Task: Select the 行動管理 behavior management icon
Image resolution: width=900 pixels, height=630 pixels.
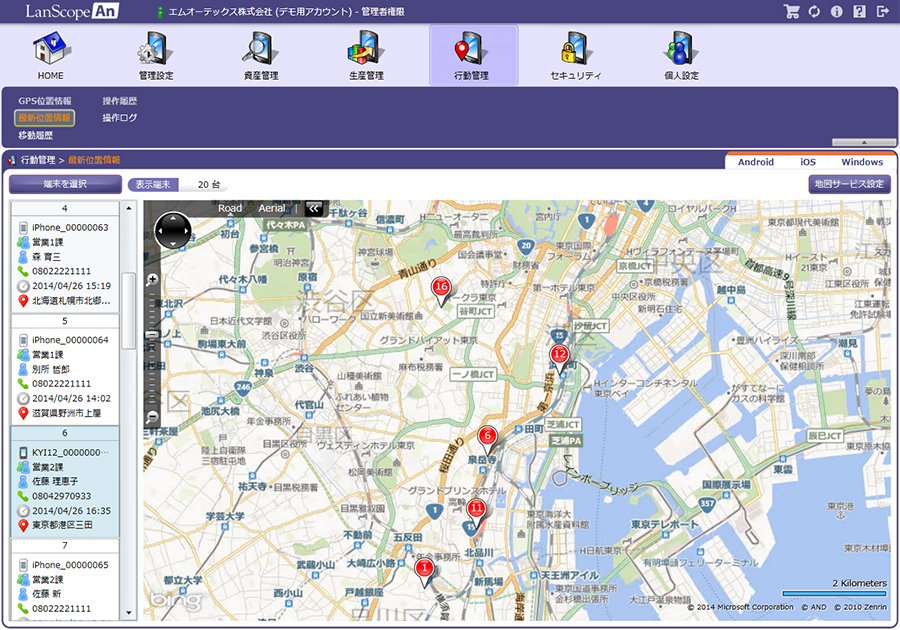Action: coord(472,56)
